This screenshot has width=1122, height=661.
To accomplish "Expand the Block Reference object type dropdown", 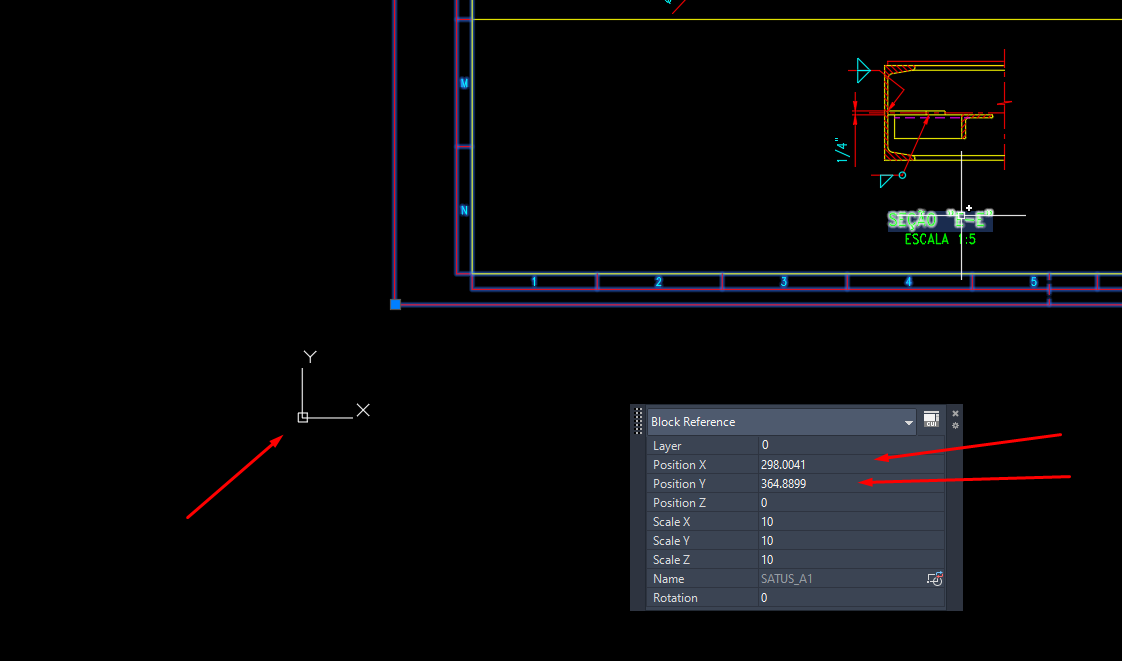I will click(x=908, y=423).
